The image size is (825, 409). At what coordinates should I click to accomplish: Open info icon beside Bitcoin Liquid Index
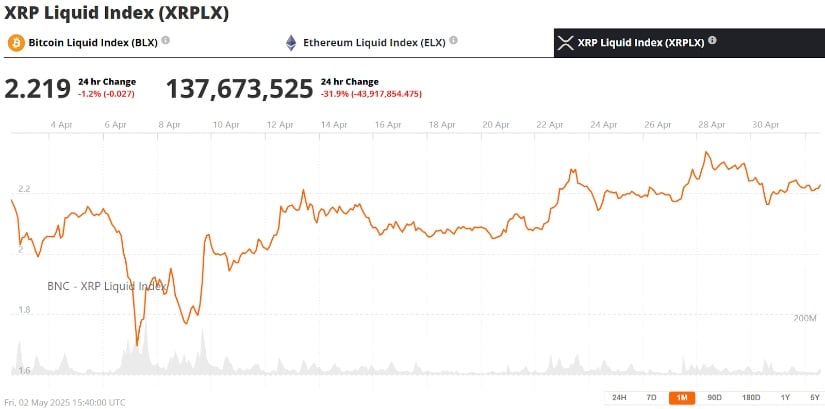pos(166,41)
